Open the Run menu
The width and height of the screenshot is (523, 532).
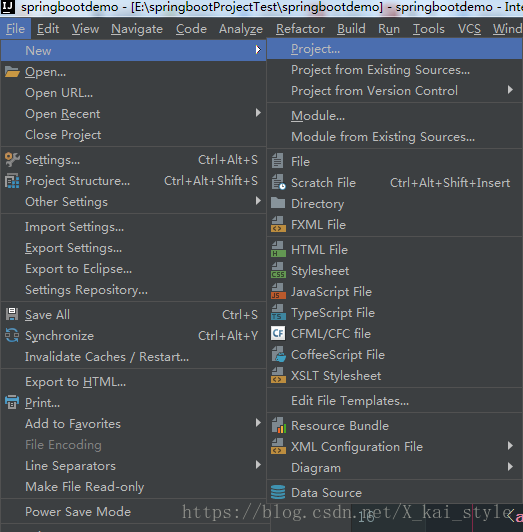point(389,29)
